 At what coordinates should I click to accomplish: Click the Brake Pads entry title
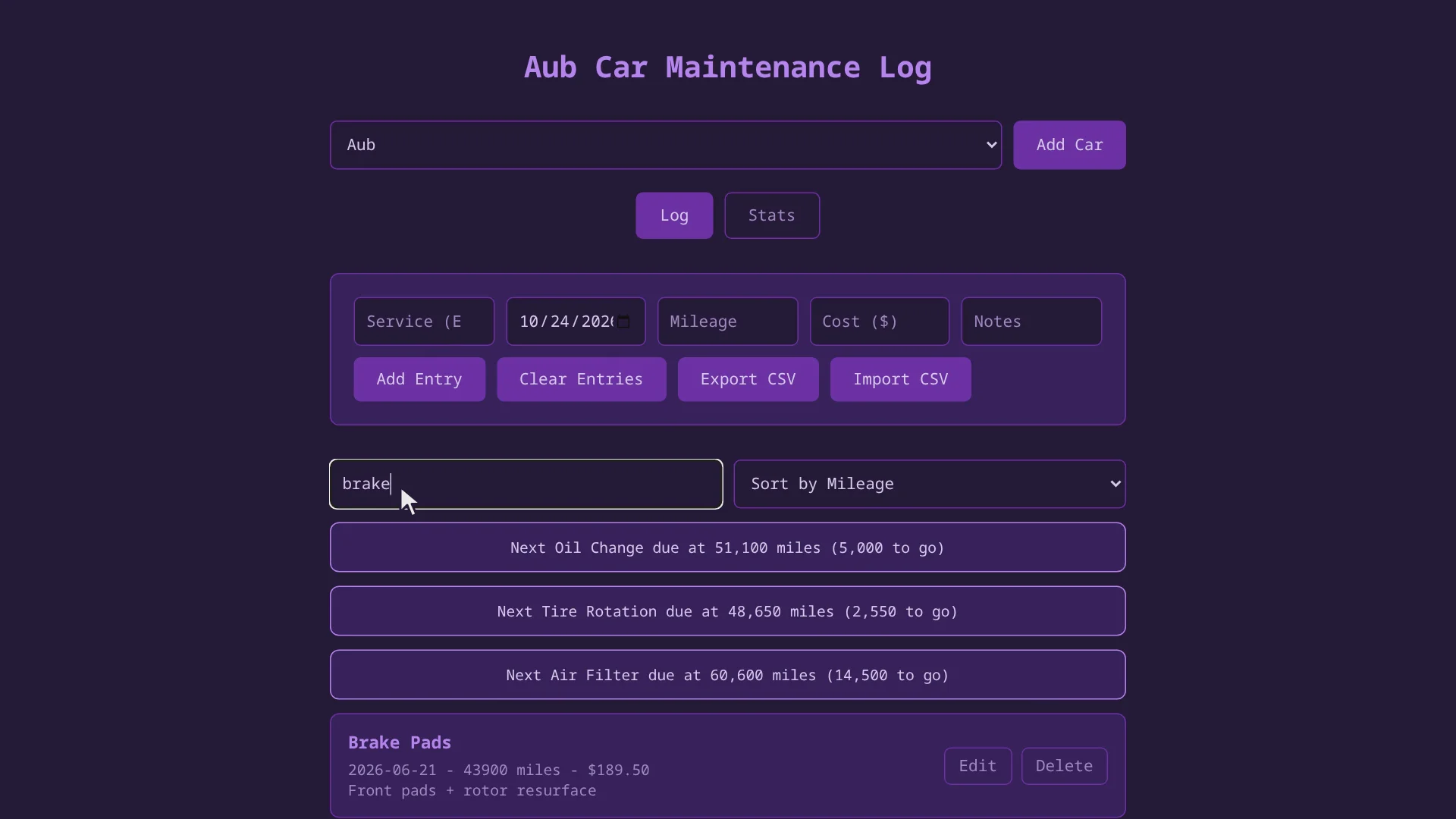pos(400,742)
